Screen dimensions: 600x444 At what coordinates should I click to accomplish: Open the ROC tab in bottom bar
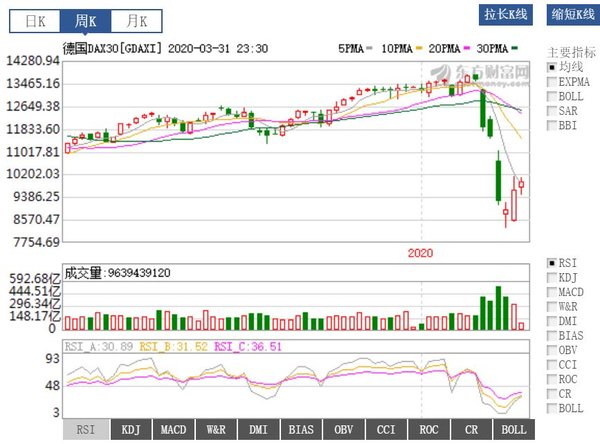click(x=429, y=429)
